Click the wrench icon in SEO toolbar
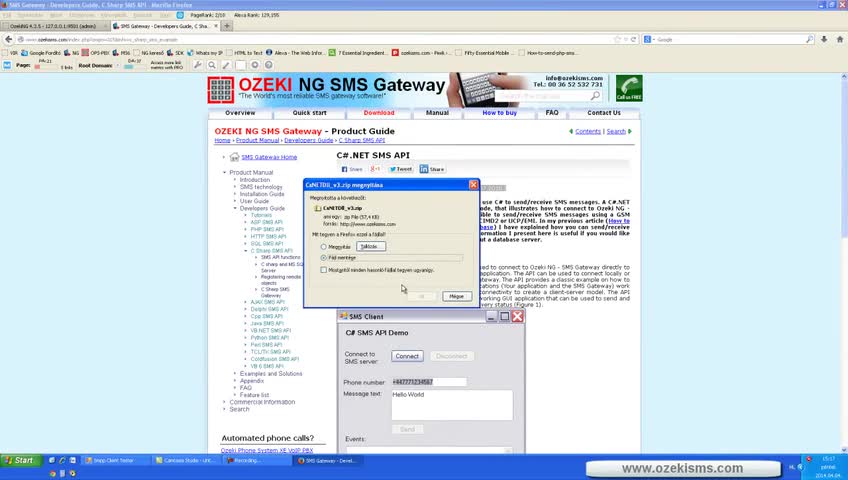 coord(198,65)
